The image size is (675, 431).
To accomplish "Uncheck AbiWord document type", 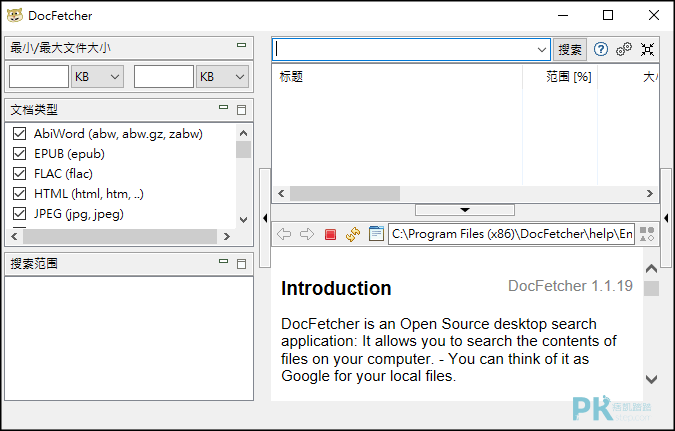I will point(19,133).
